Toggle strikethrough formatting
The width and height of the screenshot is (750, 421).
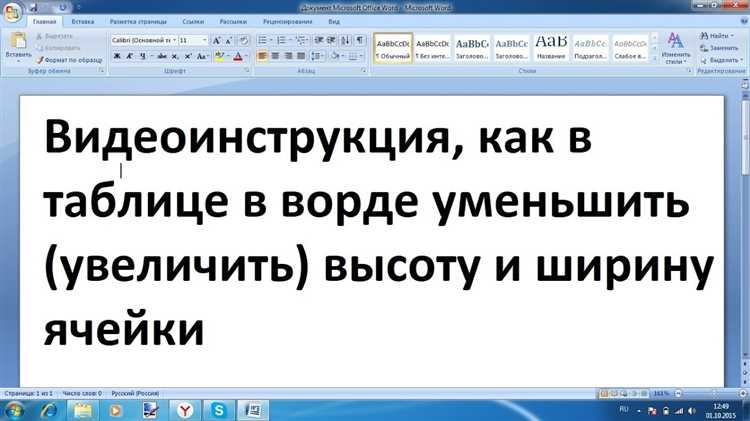[162, 56]
